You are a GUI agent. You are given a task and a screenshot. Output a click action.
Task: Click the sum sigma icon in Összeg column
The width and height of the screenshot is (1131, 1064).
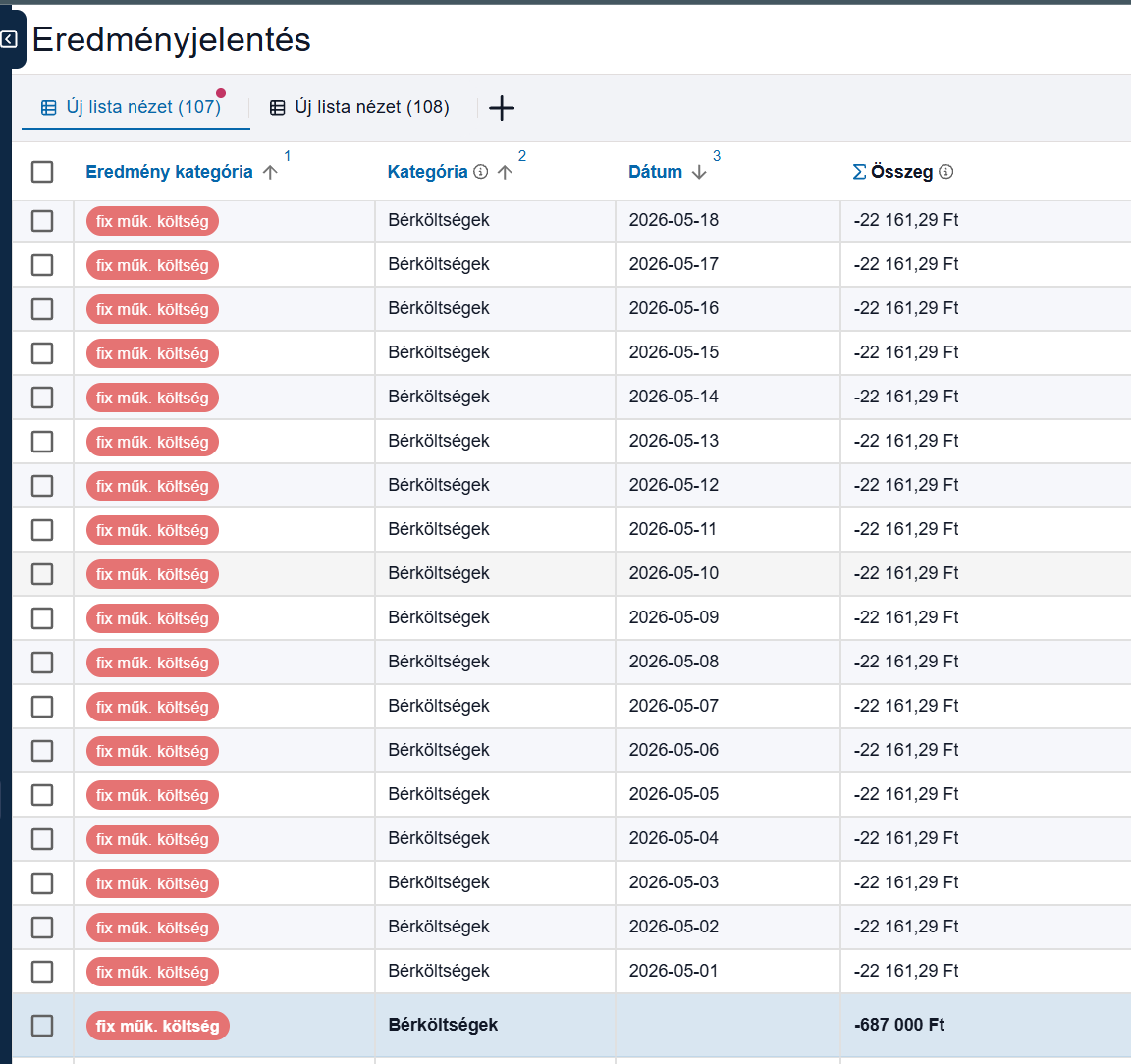click(x=859, y=172)
